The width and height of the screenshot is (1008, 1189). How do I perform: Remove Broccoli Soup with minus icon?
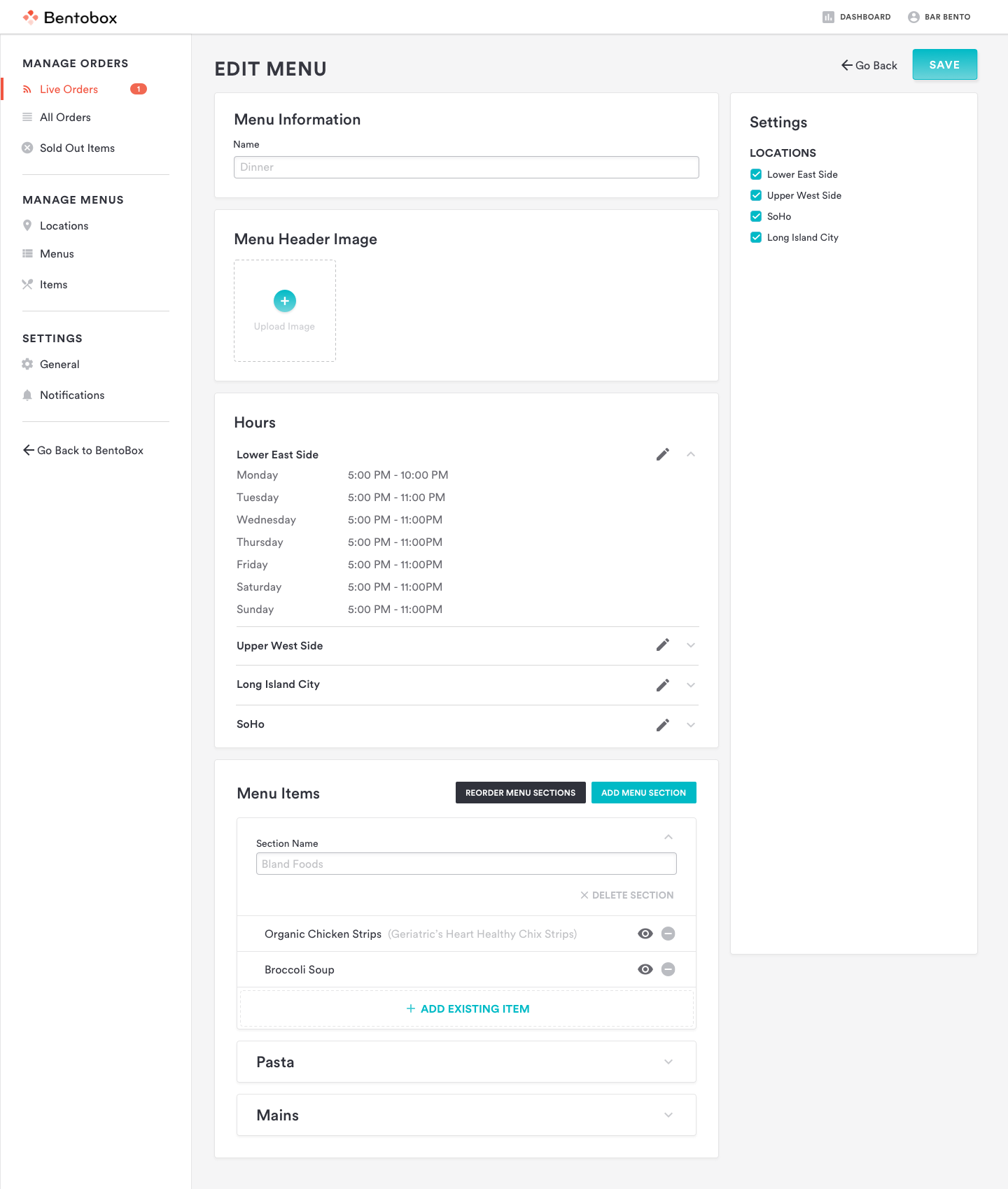(668, 969)
